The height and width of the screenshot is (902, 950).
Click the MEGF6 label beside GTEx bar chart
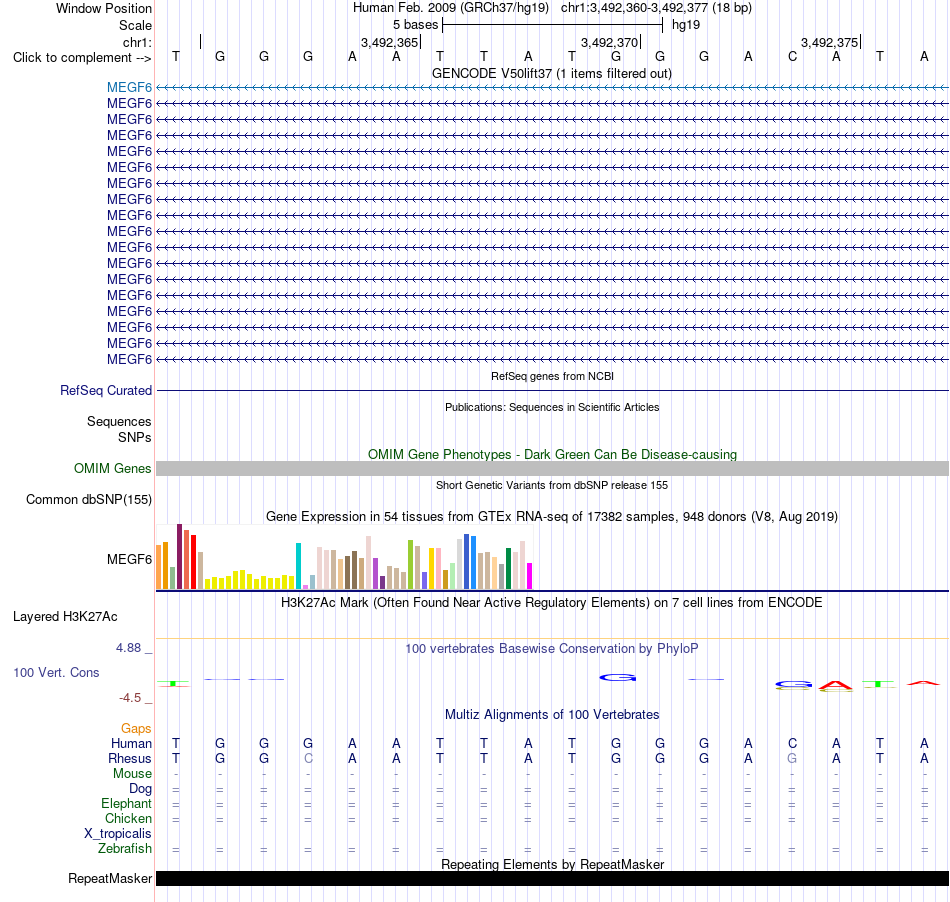coord(129,559)
